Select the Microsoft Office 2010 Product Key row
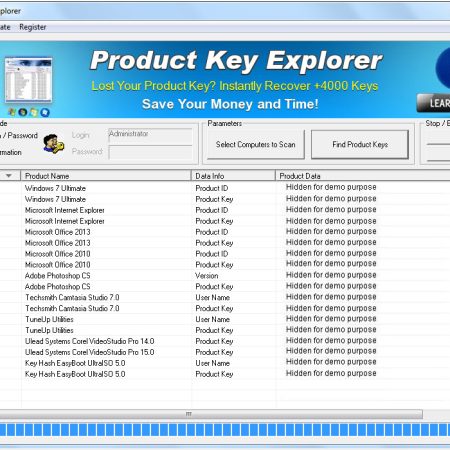 click(x=225, y=265)
